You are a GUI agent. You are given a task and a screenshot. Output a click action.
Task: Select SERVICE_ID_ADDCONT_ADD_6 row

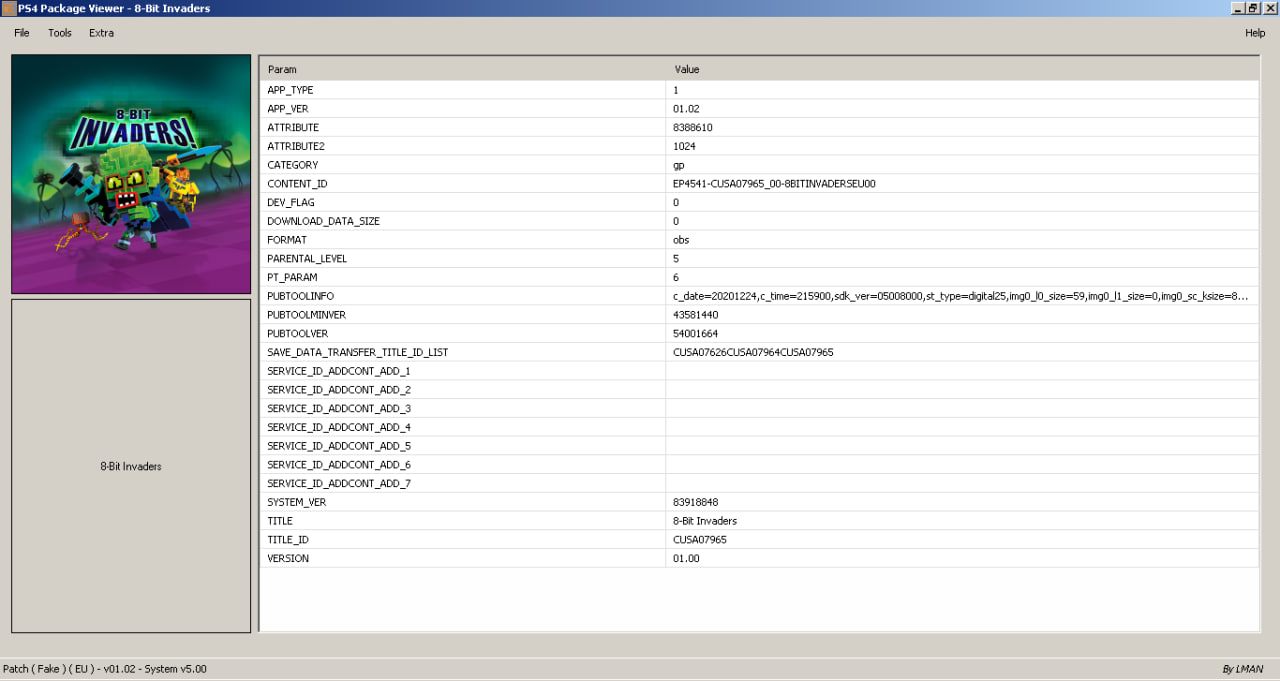click(x=759, y=465)
